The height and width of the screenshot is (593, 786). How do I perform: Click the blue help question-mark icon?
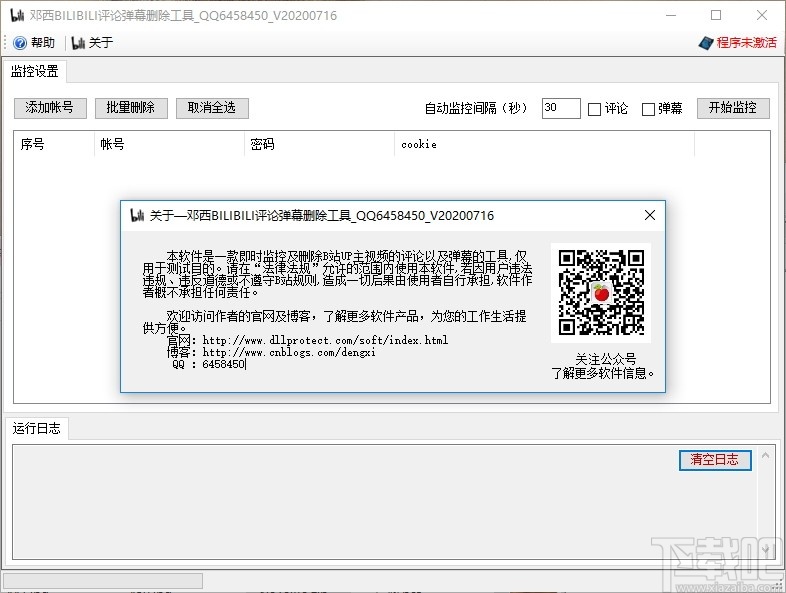coord(20,43)
